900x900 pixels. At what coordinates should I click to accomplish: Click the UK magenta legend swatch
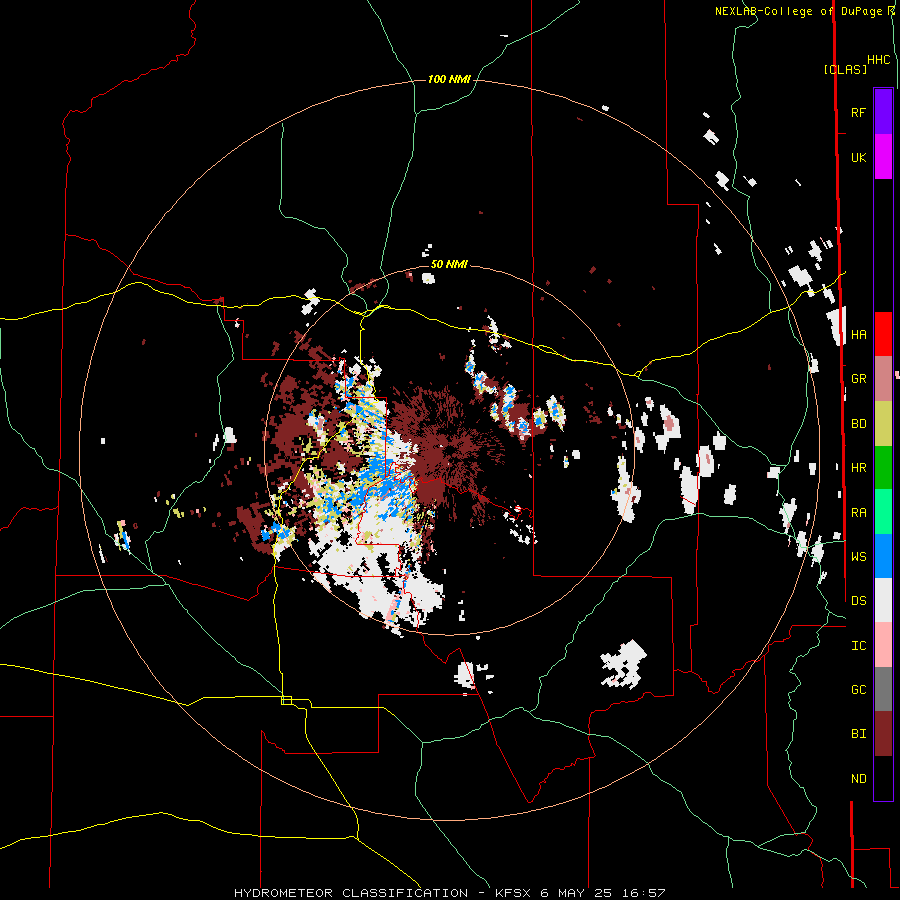coord(883,157)
